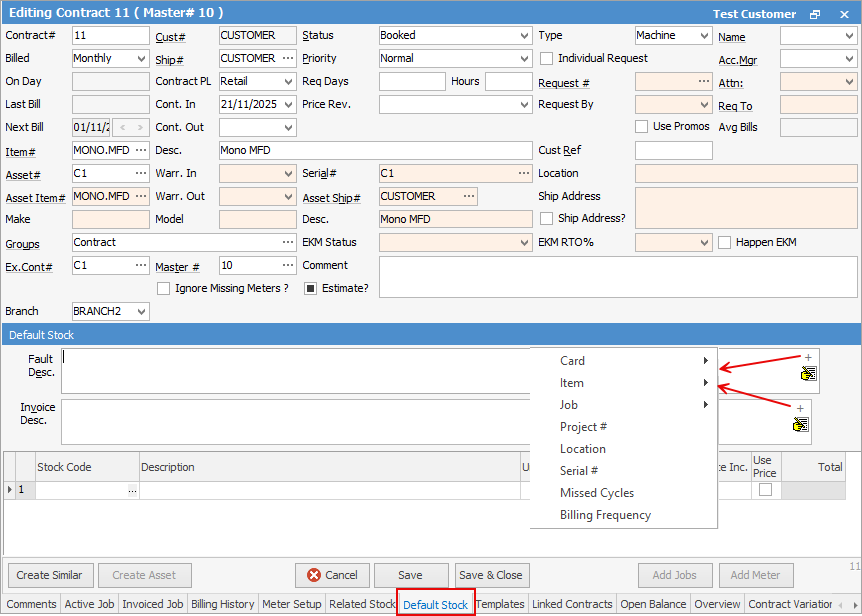This screenshot has width=862, height=616.
Task: Choose Card in the context menu
Action: 624,361
